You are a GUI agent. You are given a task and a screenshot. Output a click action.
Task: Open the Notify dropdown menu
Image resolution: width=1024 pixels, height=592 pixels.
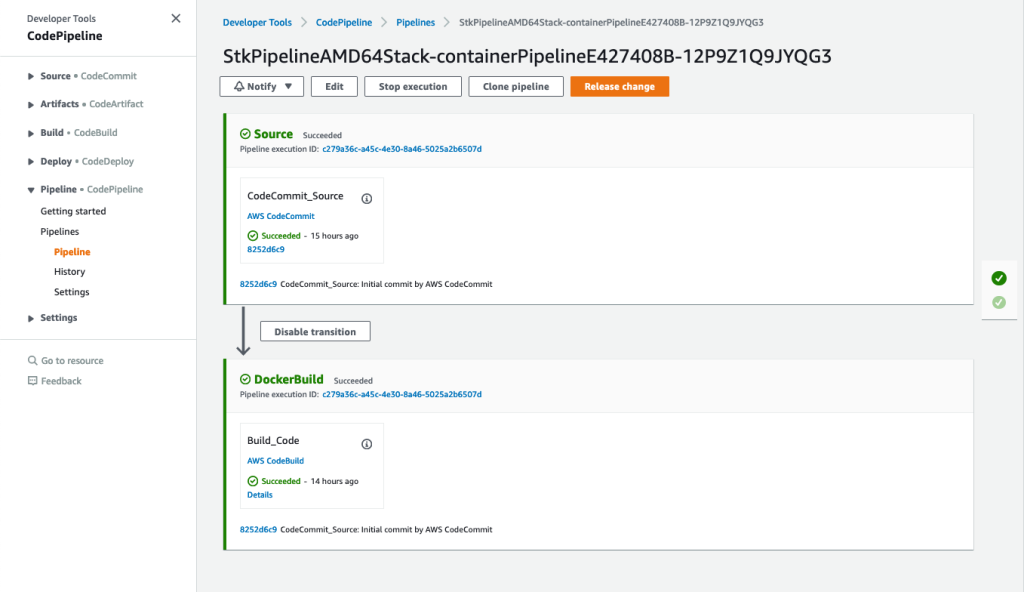(x=261, y=86)
